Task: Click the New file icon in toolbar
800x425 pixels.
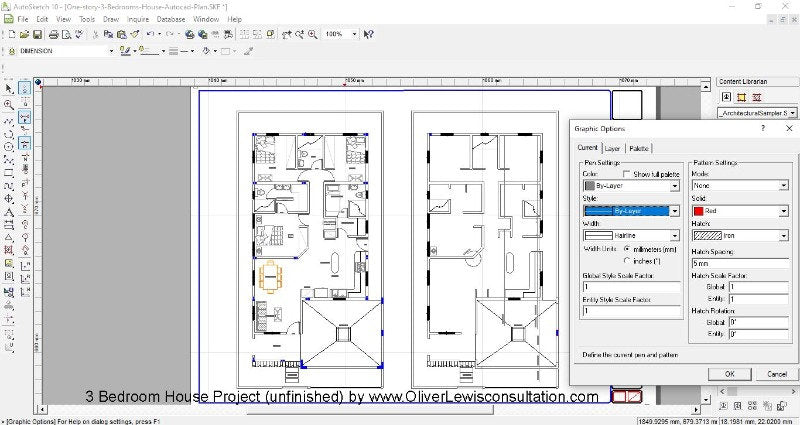Action: [x=9, y=33]
